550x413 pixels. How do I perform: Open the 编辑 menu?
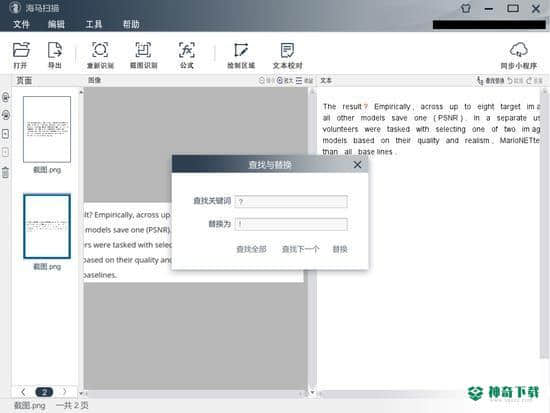(56, 24)
